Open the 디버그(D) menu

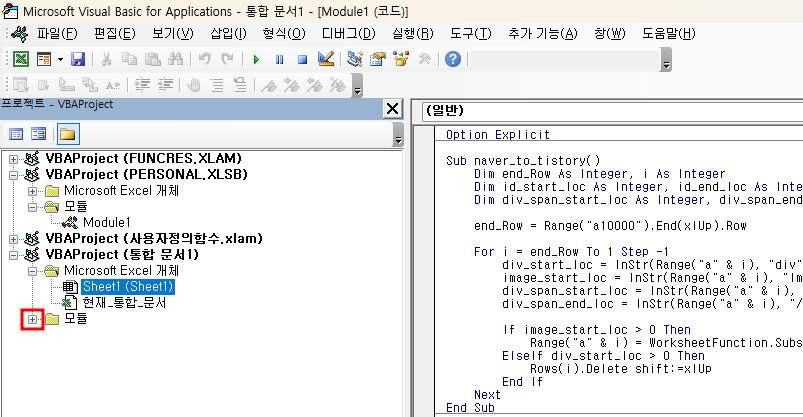[348, 34]
